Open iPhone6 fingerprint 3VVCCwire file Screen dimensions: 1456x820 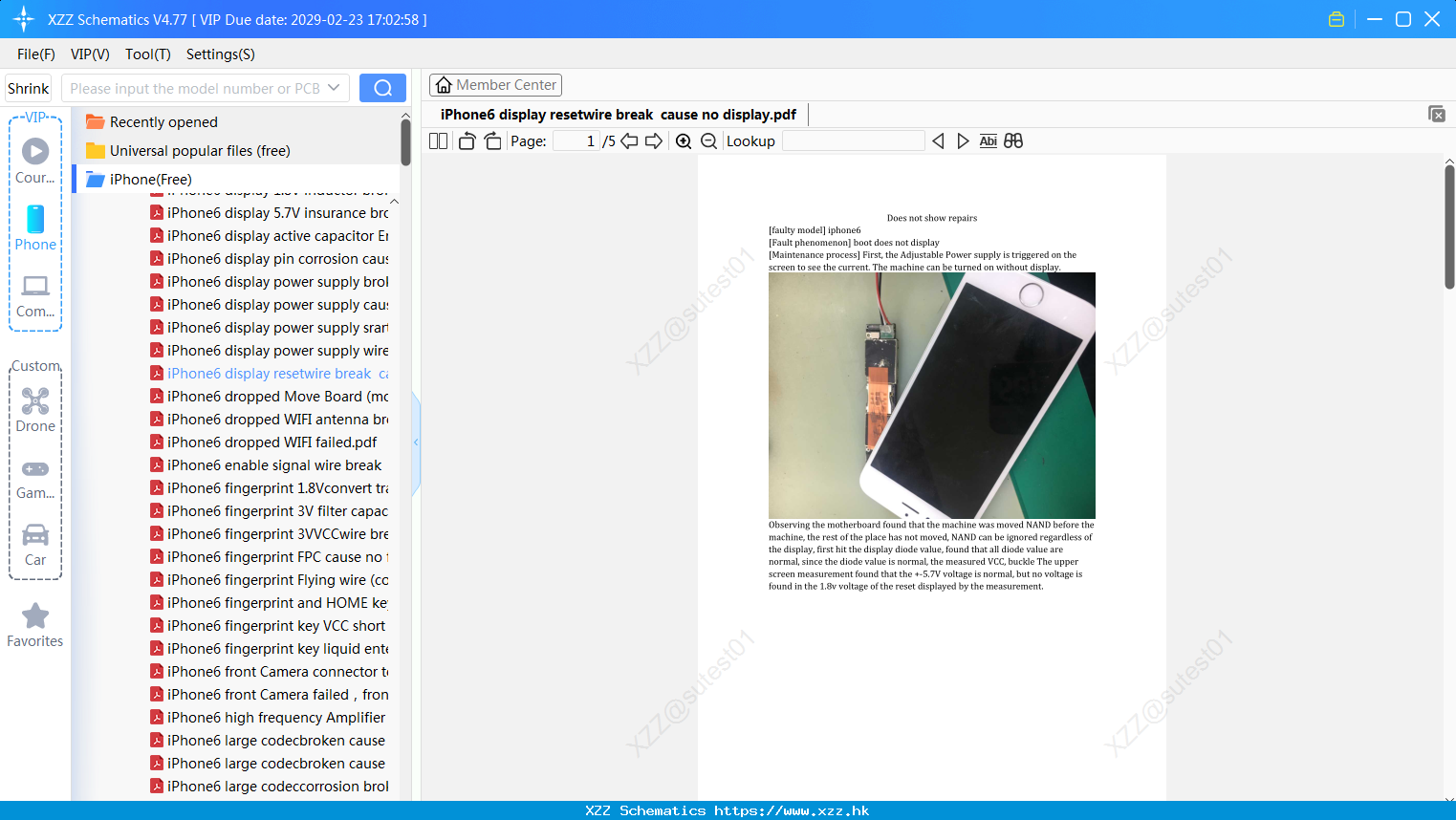pos(270,534)
